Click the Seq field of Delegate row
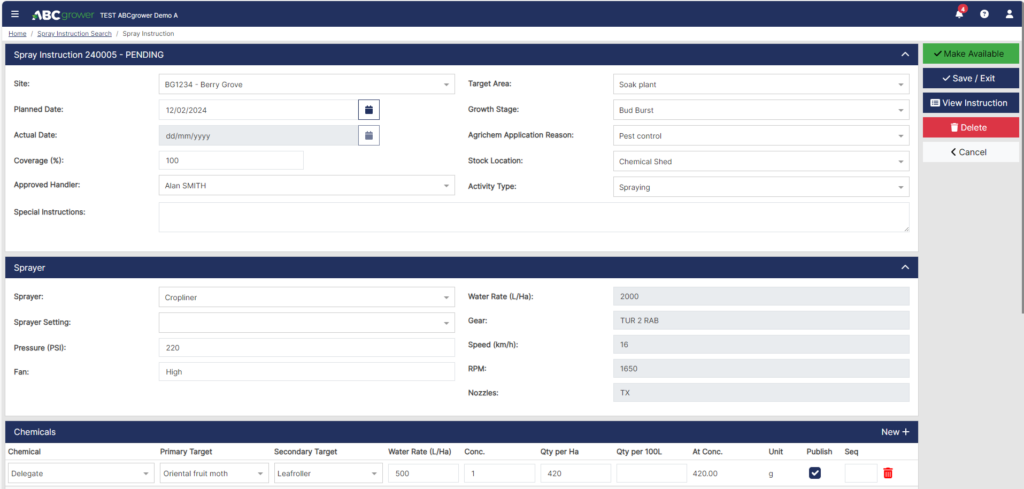This screenshot has height=489, width=1024. [x=861, y=473]
